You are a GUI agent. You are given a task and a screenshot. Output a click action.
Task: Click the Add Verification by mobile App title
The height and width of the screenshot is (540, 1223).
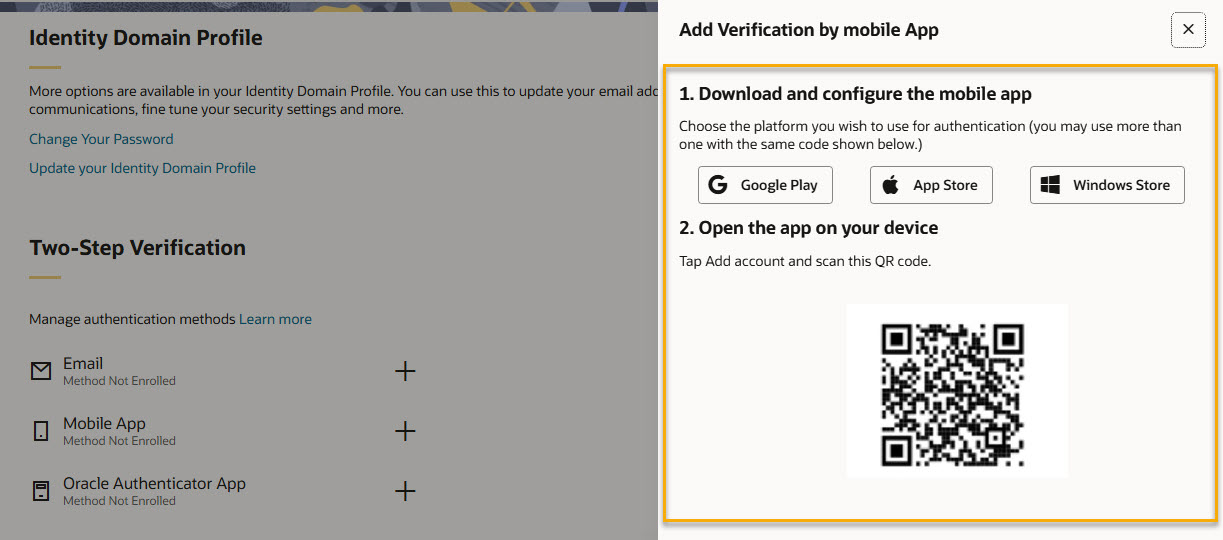[809, 30]
